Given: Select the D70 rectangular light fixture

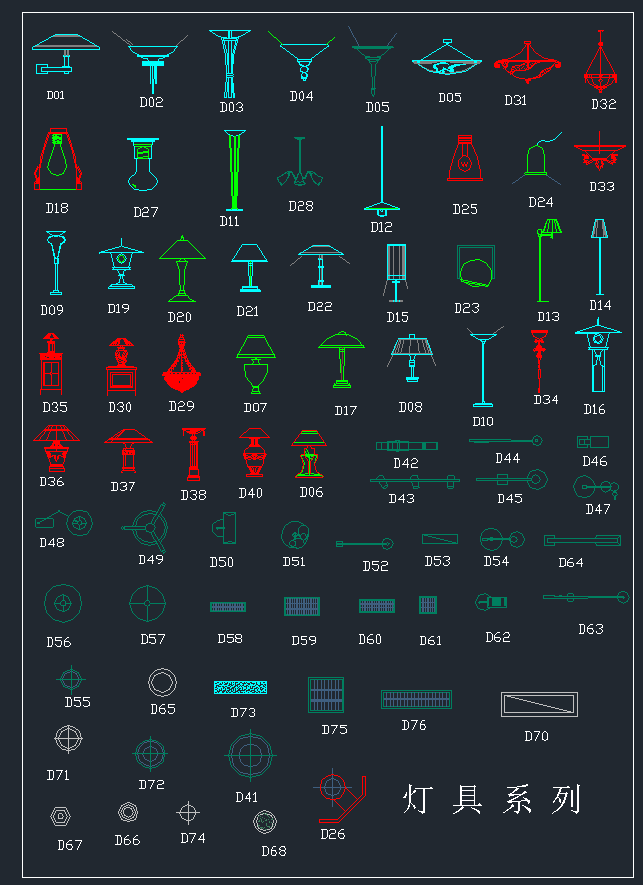Looking at the screenshot, I should tap(538, 704).
